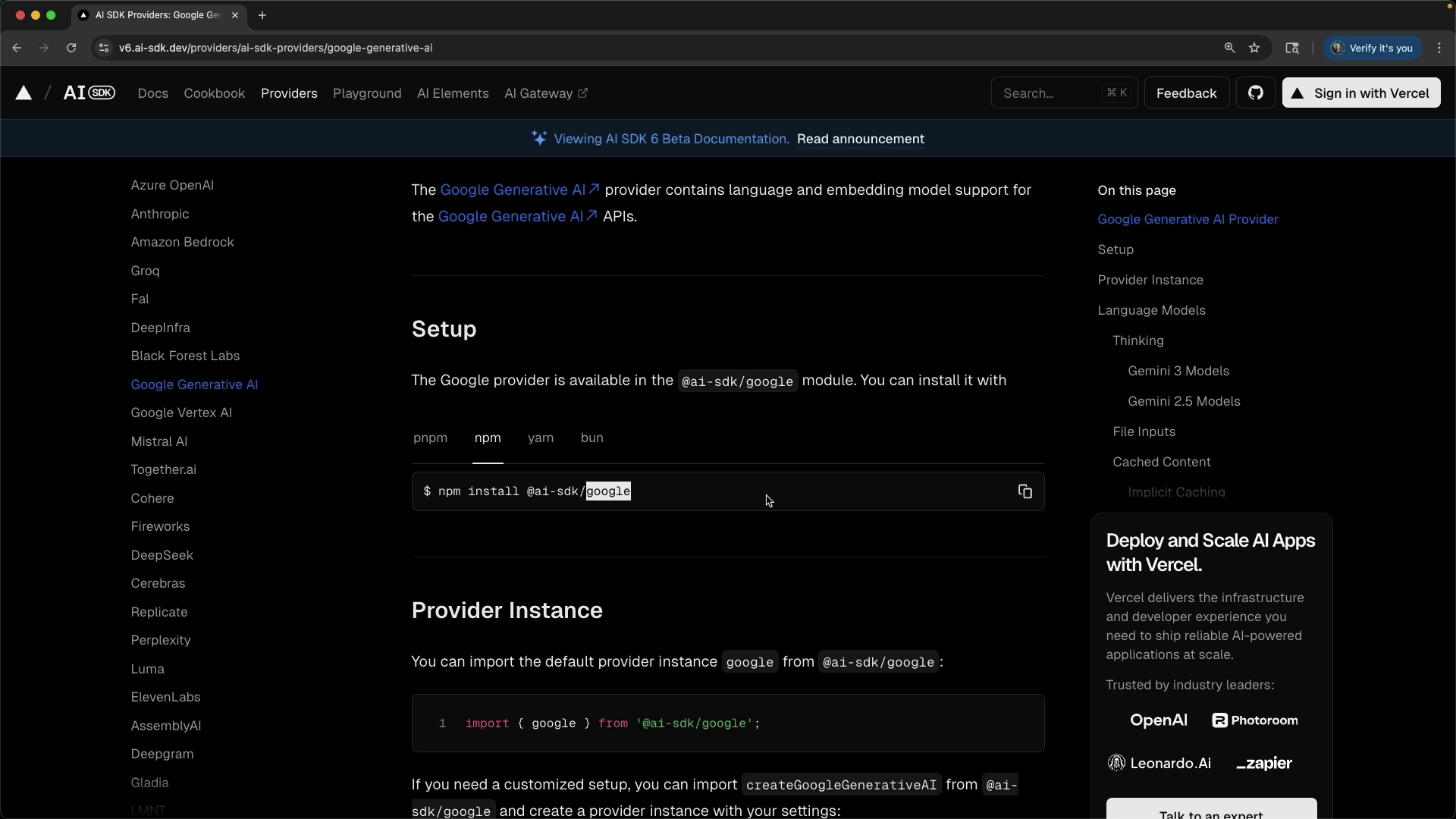Open the browser zoom magnifier icon
This screenshot has height=819, width=1456.
[1229, 48]
